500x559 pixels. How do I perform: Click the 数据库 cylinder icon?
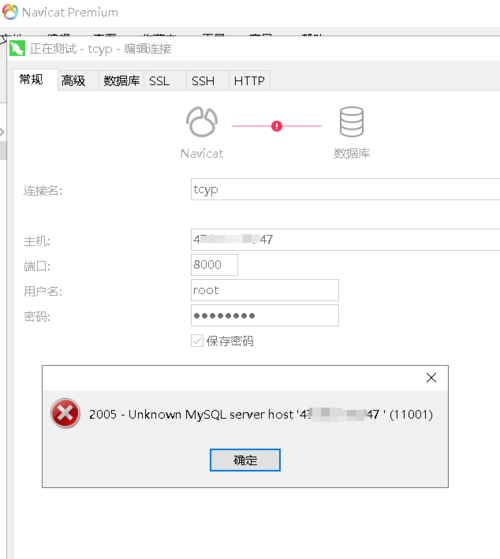(x=351, y=122)
